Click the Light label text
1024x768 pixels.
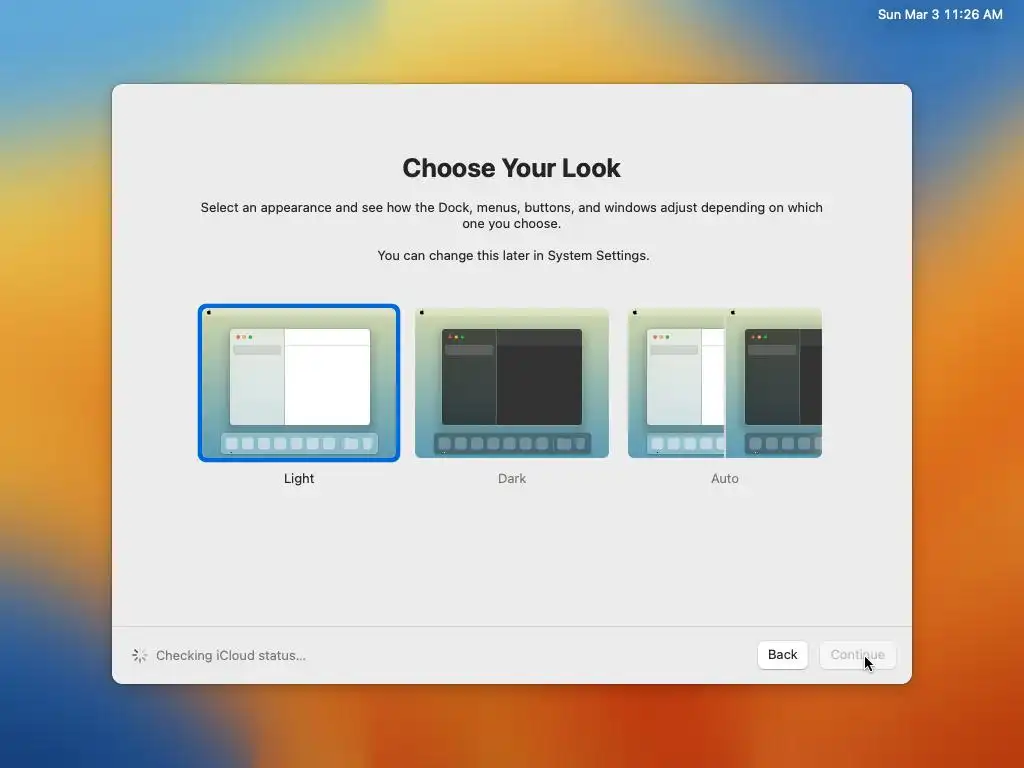(x=299, y=478)
